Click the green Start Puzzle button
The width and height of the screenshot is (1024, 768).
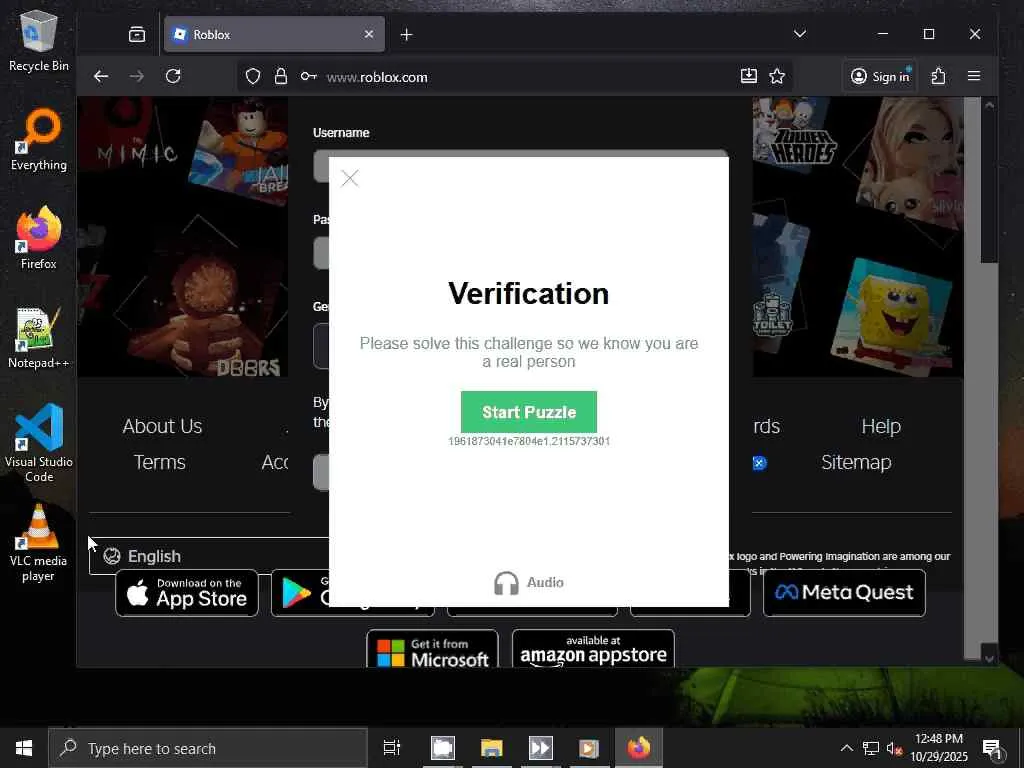pos(529,412)
